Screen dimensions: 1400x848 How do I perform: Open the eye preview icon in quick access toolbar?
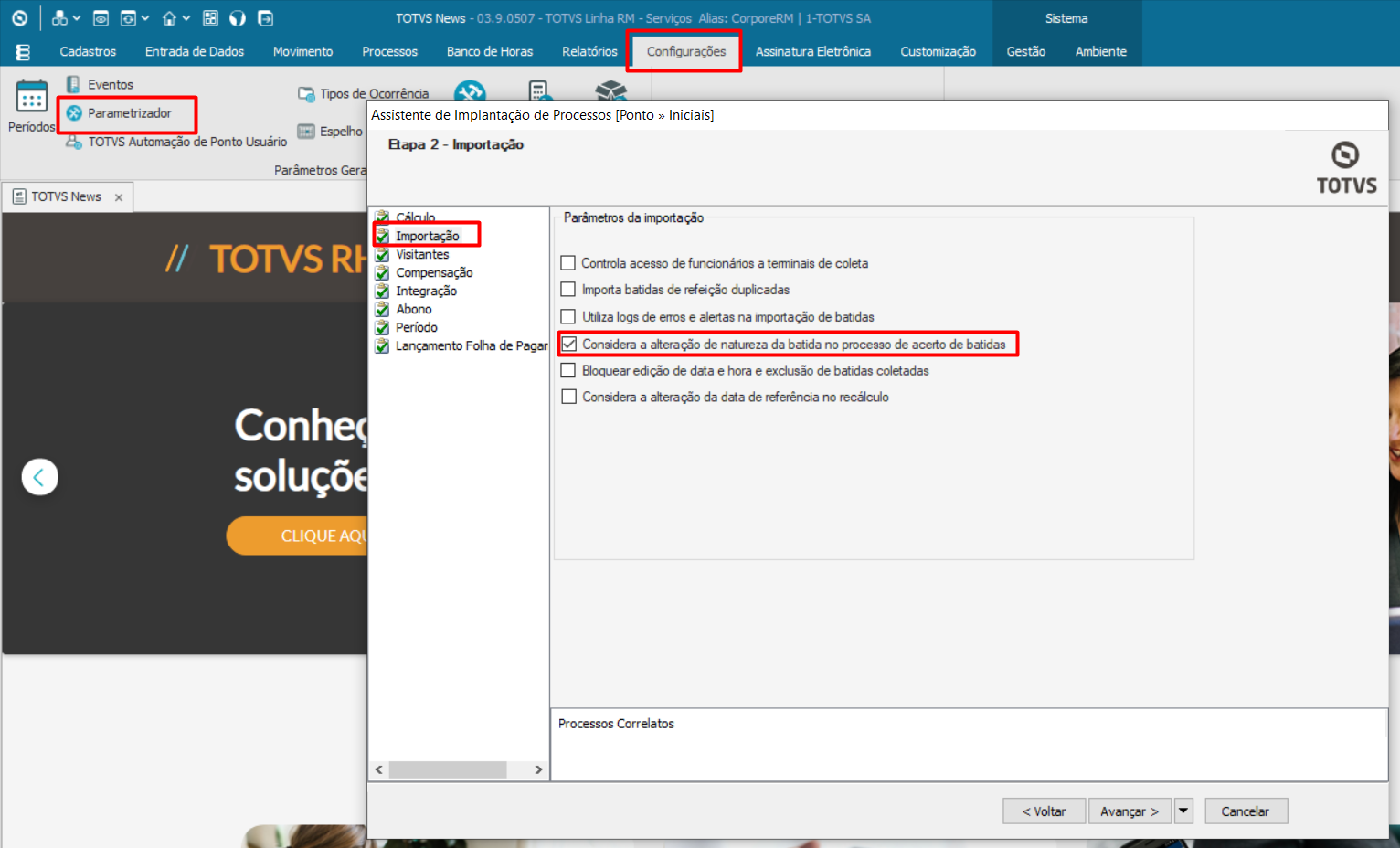click(x=101, y=18)
